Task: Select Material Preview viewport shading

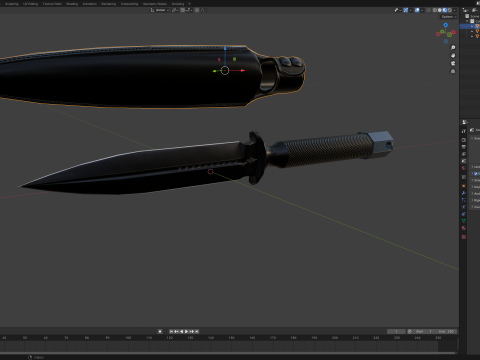Action: [x=445, y=10]
